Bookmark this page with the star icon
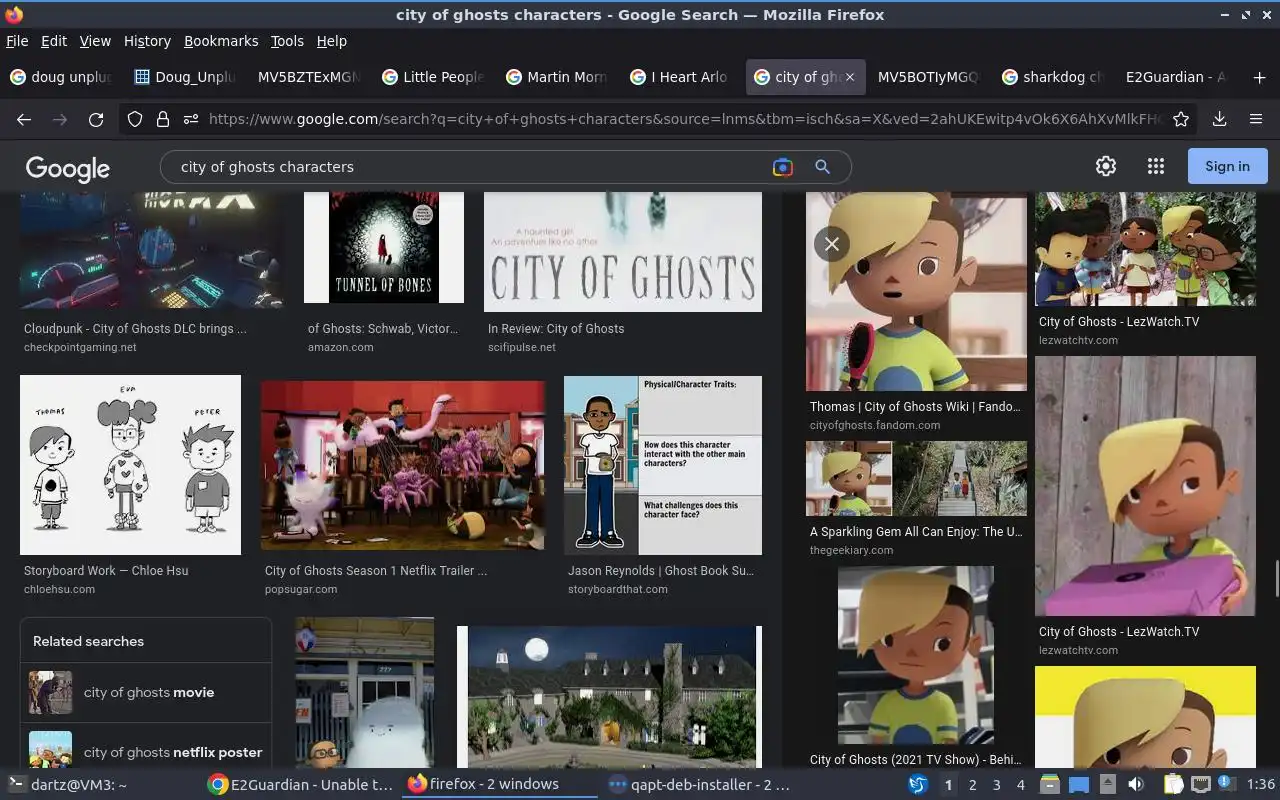Viewport: 1280px width, 800px height. click(x=1181, y=119)
